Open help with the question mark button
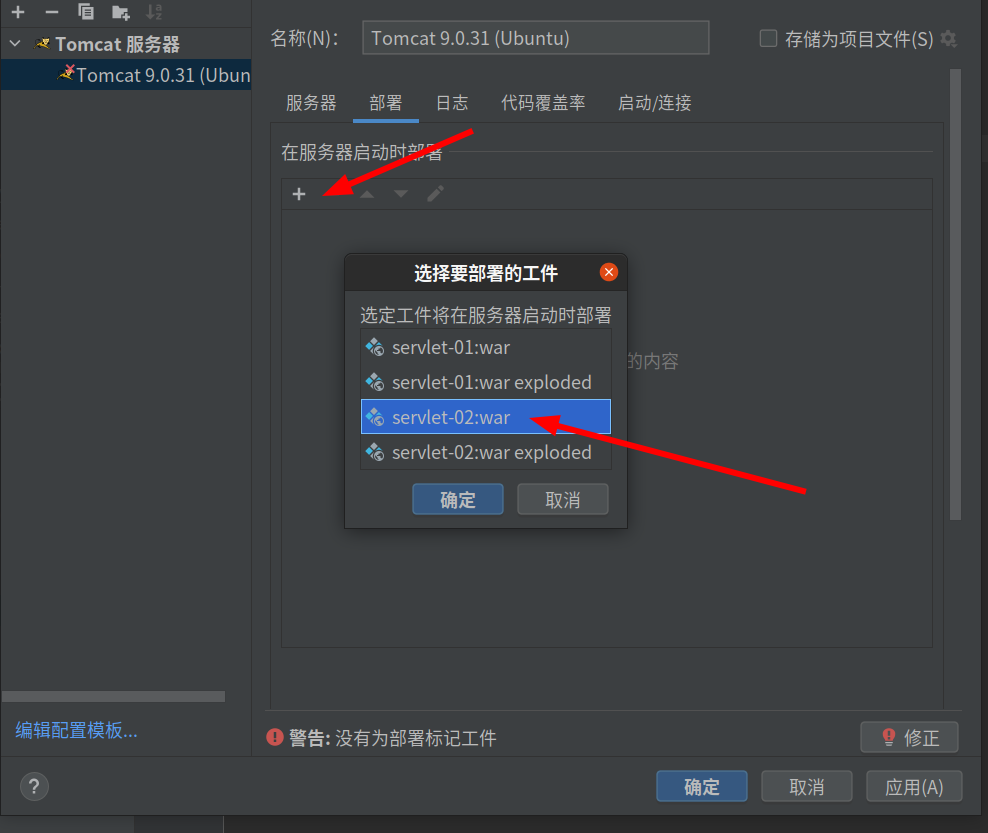988x833 pixels. 34,786
